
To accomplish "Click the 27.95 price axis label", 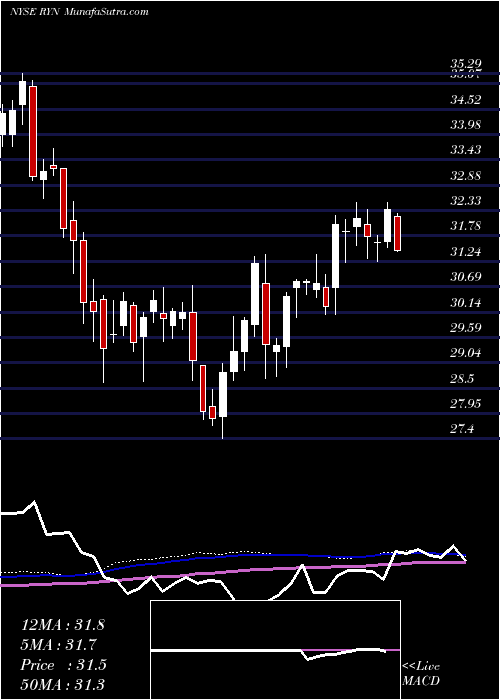I will [x=466, y=404].
